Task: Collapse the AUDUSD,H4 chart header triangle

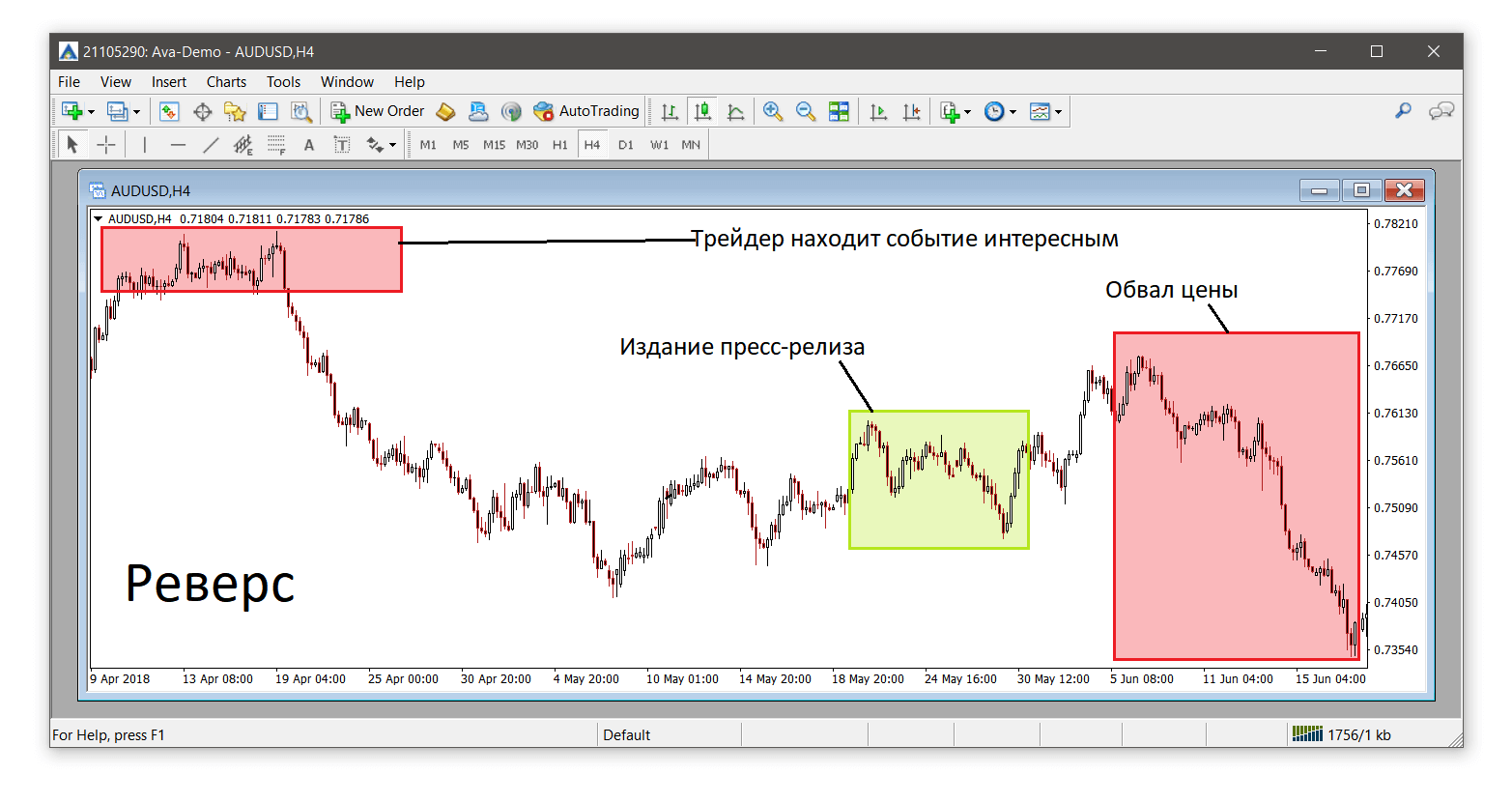Action: point(98,219)
